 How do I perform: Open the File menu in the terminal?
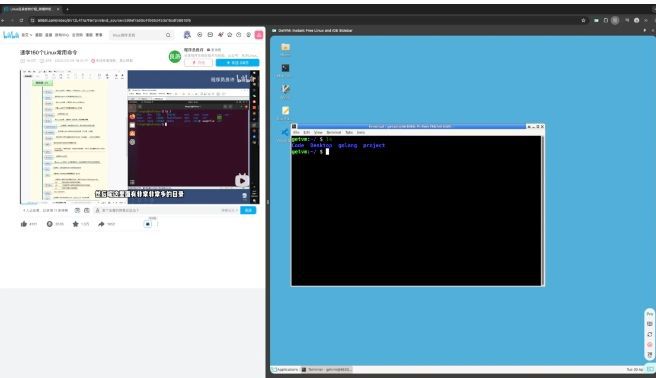point(296,132)
